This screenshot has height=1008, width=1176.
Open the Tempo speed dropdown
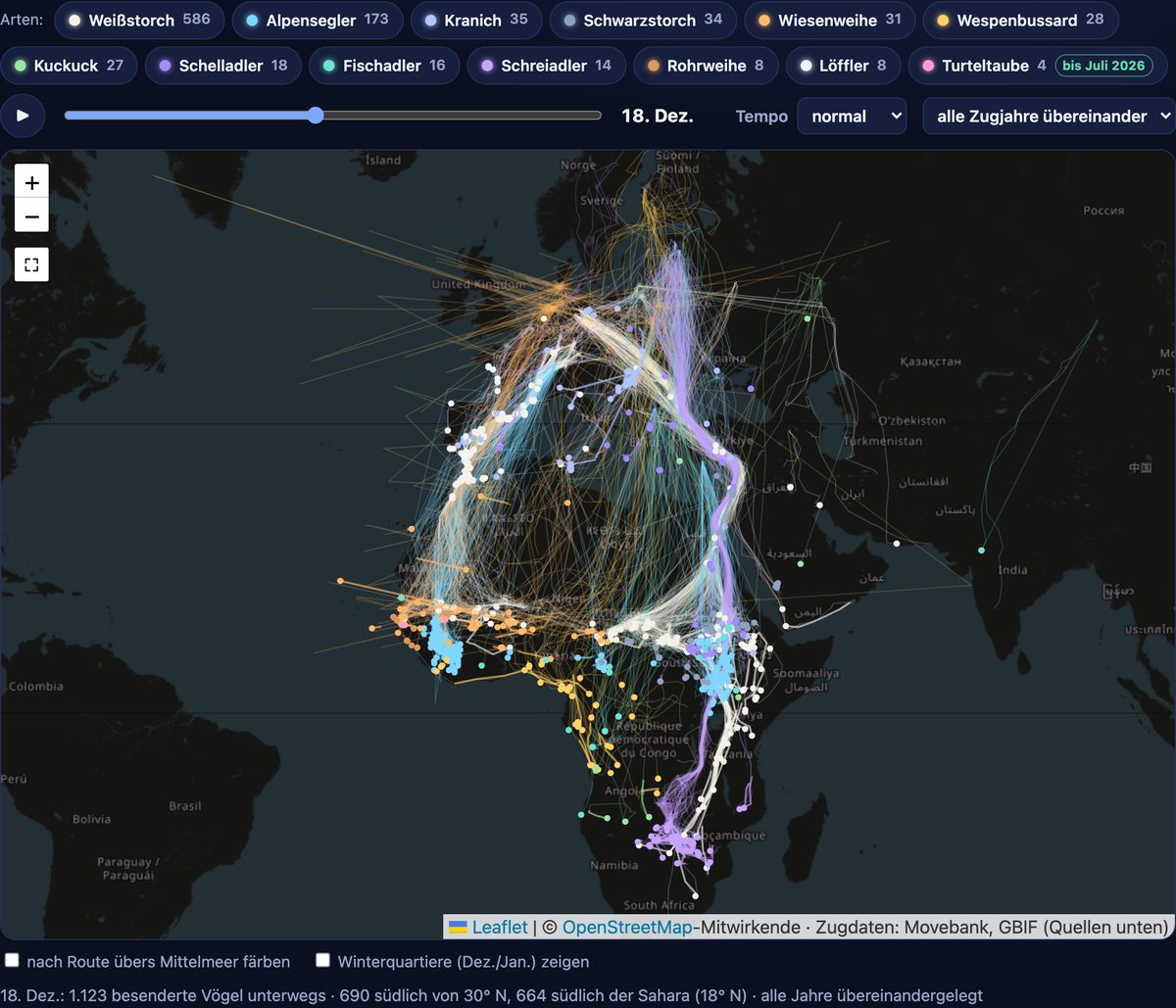point(852,116)
